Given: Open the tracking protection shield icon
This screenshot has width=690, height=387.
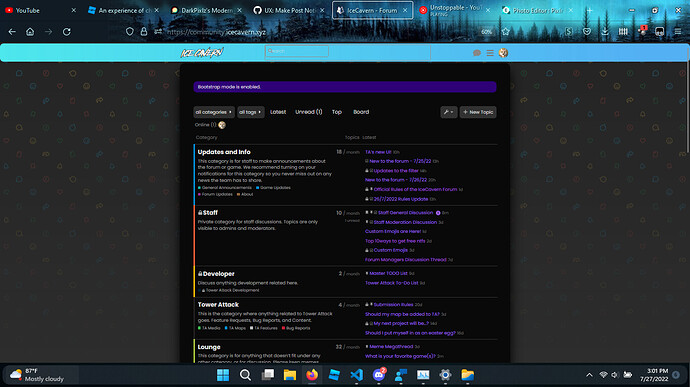Looking at the screenshot, I should click(129, 32).
